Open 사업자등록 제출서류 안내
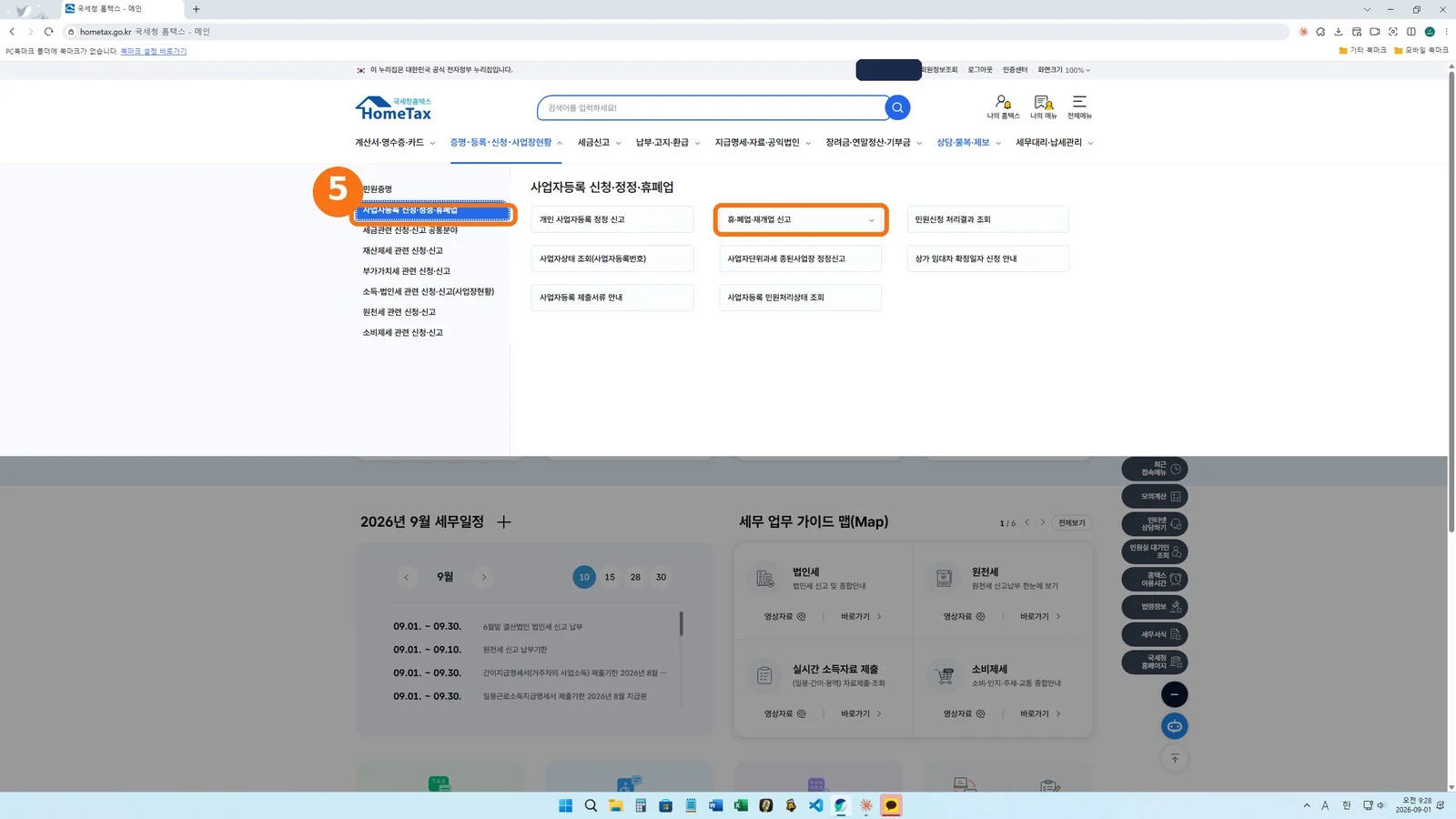The width and height of the screenshot is (1456, 819). coord(612,298)
